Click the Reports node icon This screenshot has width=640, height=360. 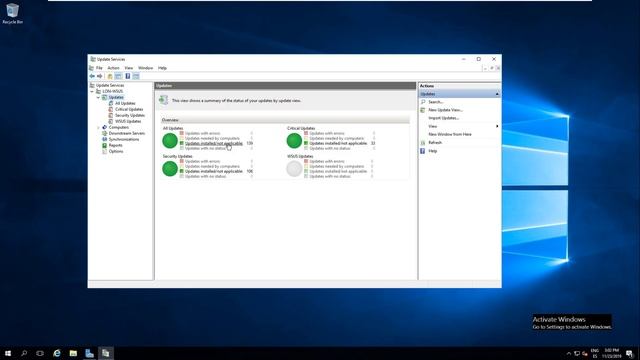click(x=104, y=145)
